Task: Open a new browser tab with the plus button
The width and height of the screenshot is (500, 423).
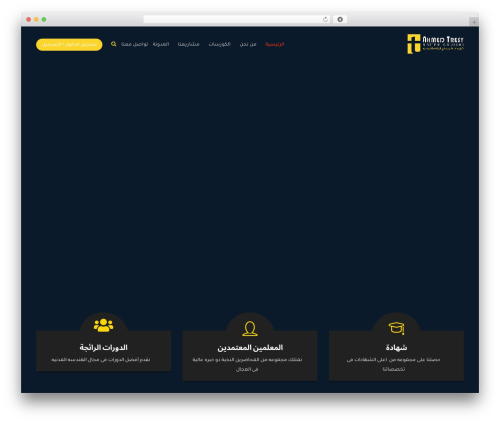Action: pos(474,22)
